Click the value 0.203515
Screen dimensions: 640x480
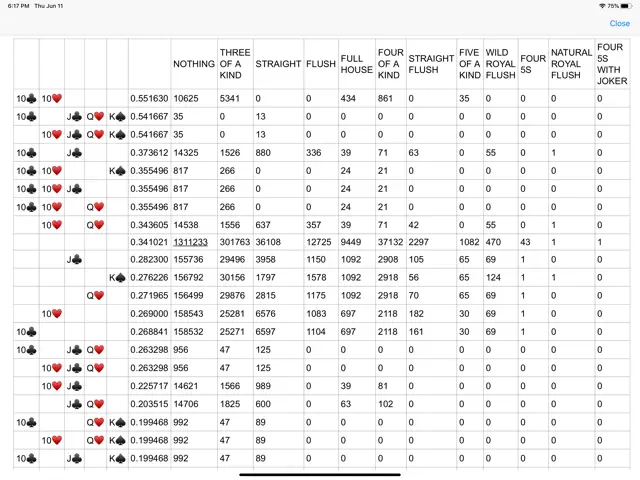[149, 404]
